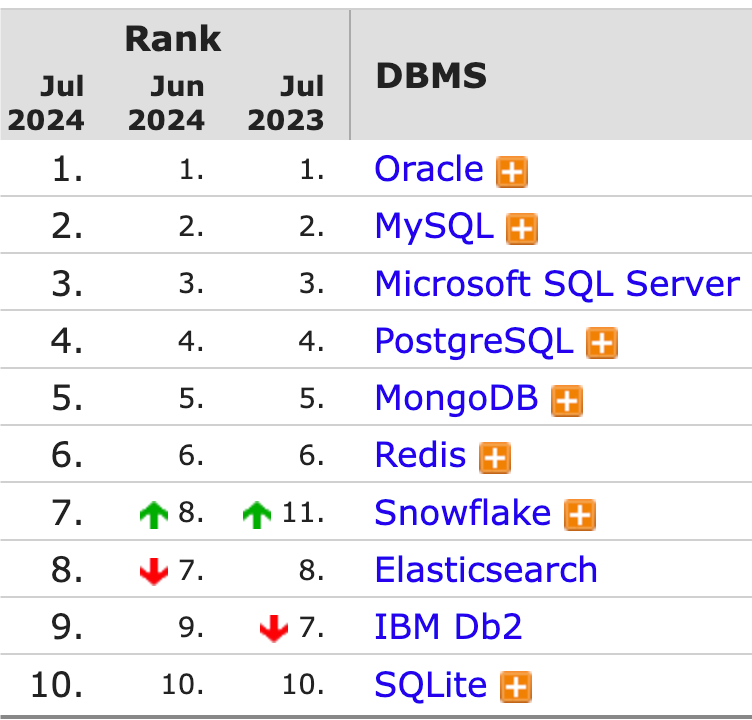
Task: Open the MongoDB database link
Action: (x=456, y=398)
